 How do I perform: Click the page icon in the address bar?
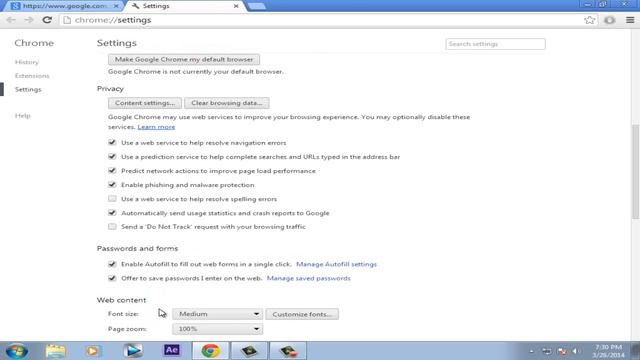[x=67, y=20]
